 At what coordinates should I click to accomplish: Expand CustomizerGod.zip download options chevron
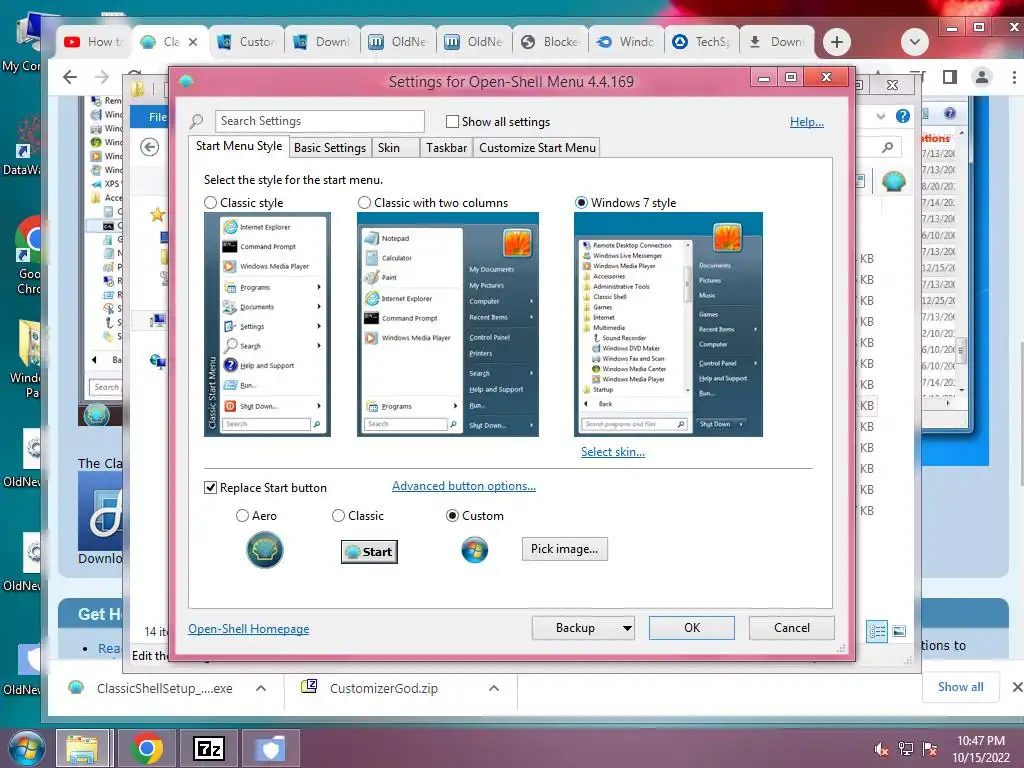[x=494, y=688]
